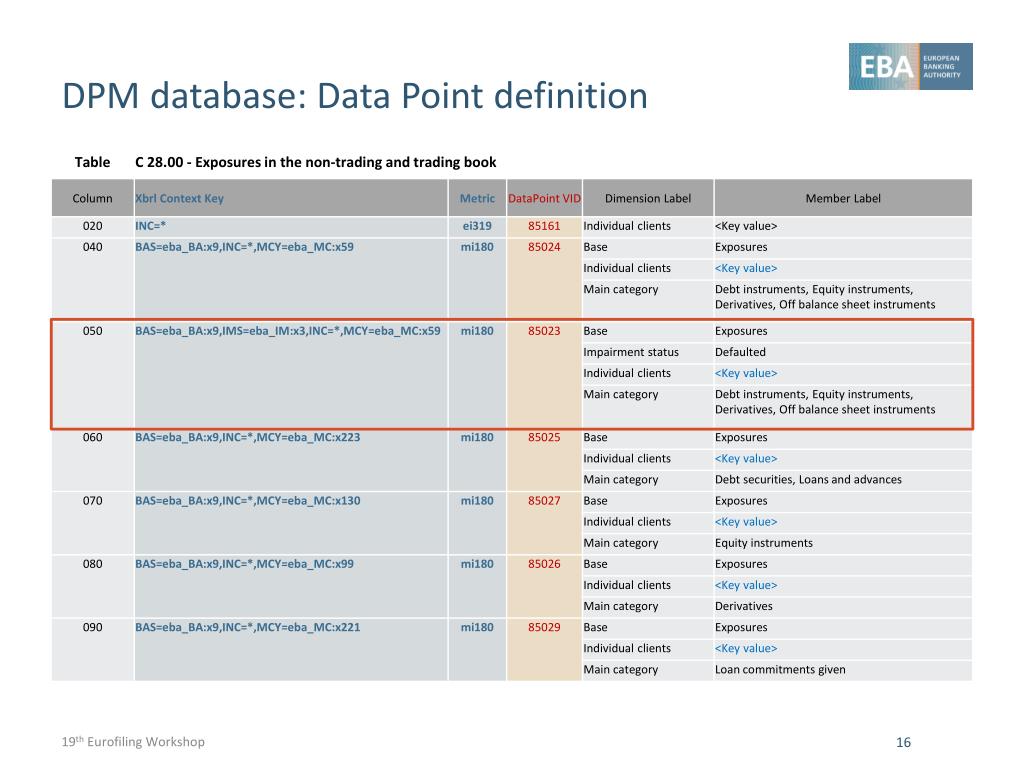Click the 'DataPoint VID' column header
1024x768 pixels.
(544, 199)
